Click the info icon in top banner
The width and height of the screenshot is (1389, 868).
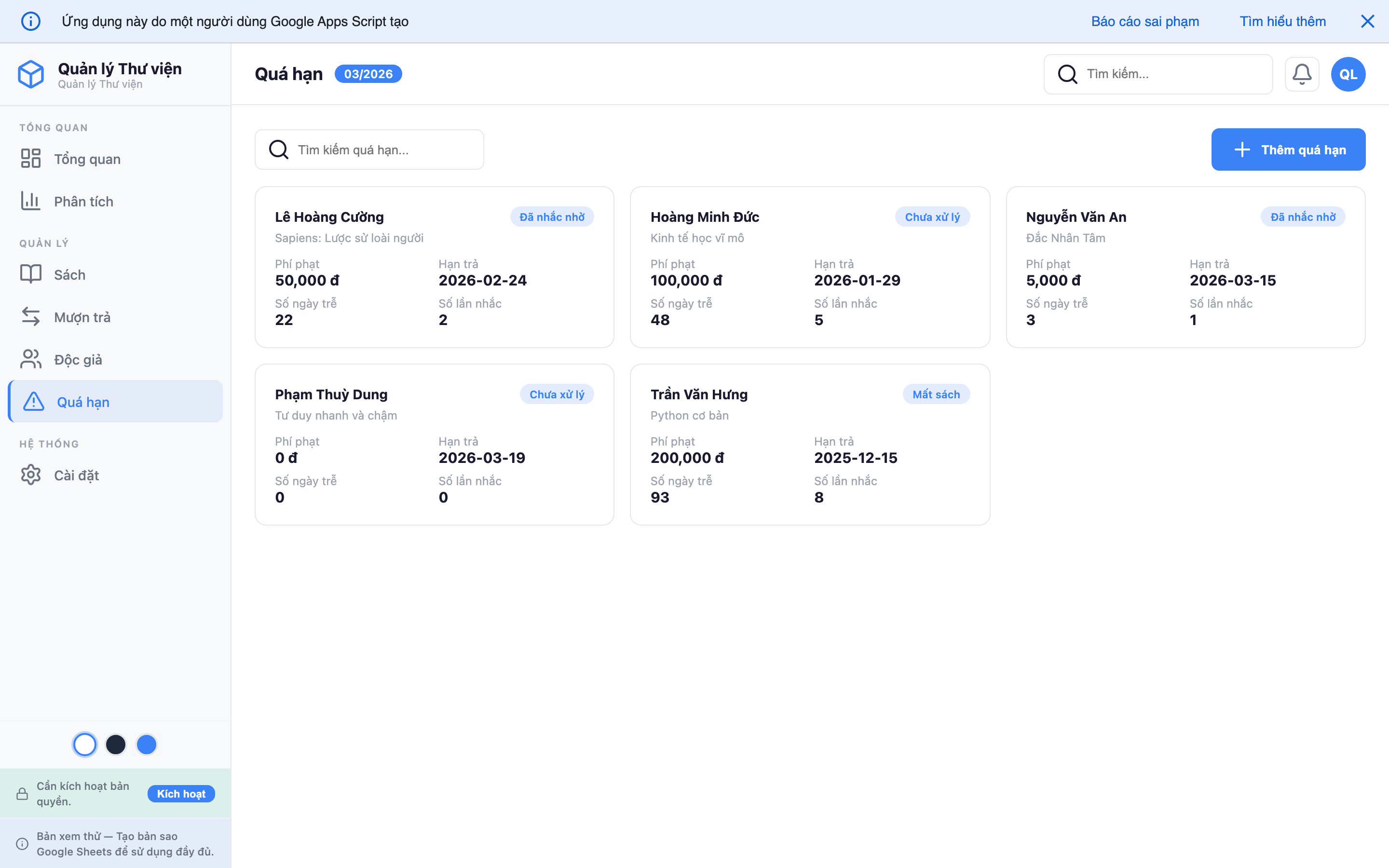[x=31, y=21]
